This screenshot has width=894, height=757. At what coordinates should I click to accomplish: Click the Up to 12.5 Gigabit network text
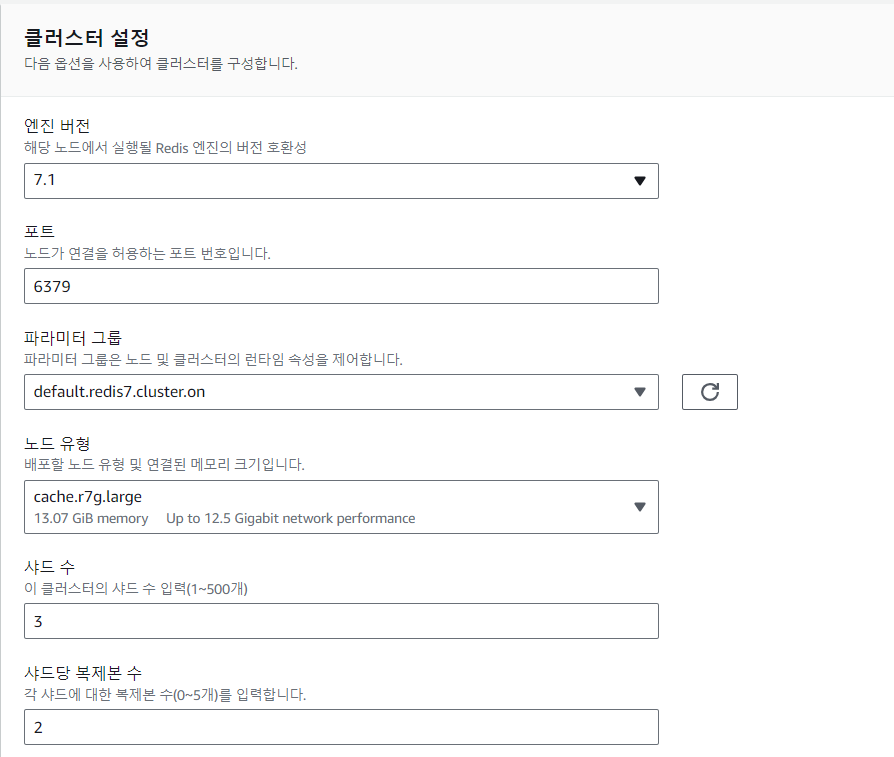click(291, 518)
